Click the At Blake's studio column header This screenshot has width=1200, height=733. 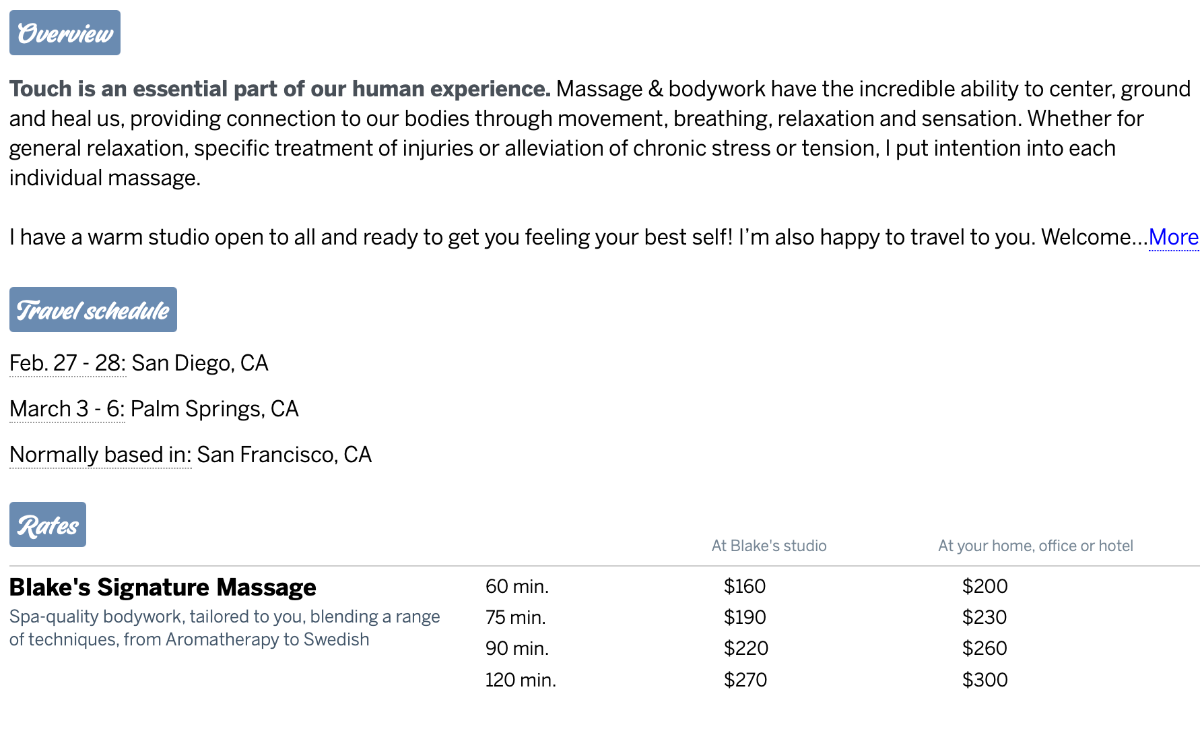tap(769, 546)
